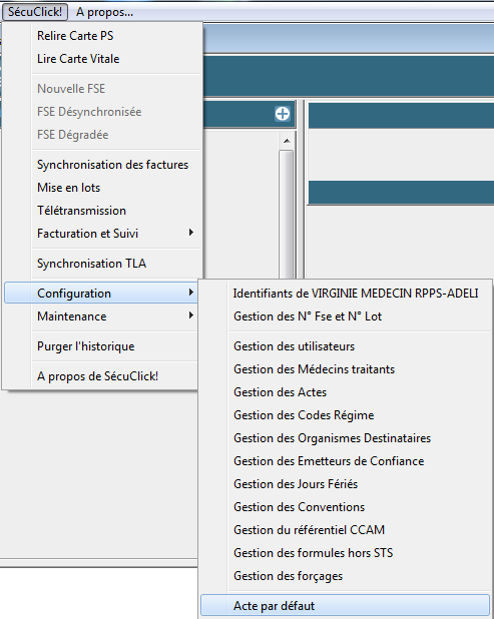This screenshot has height=619, width=494.
Task: Choose Mise en lots
Action: tap(102, 188)
